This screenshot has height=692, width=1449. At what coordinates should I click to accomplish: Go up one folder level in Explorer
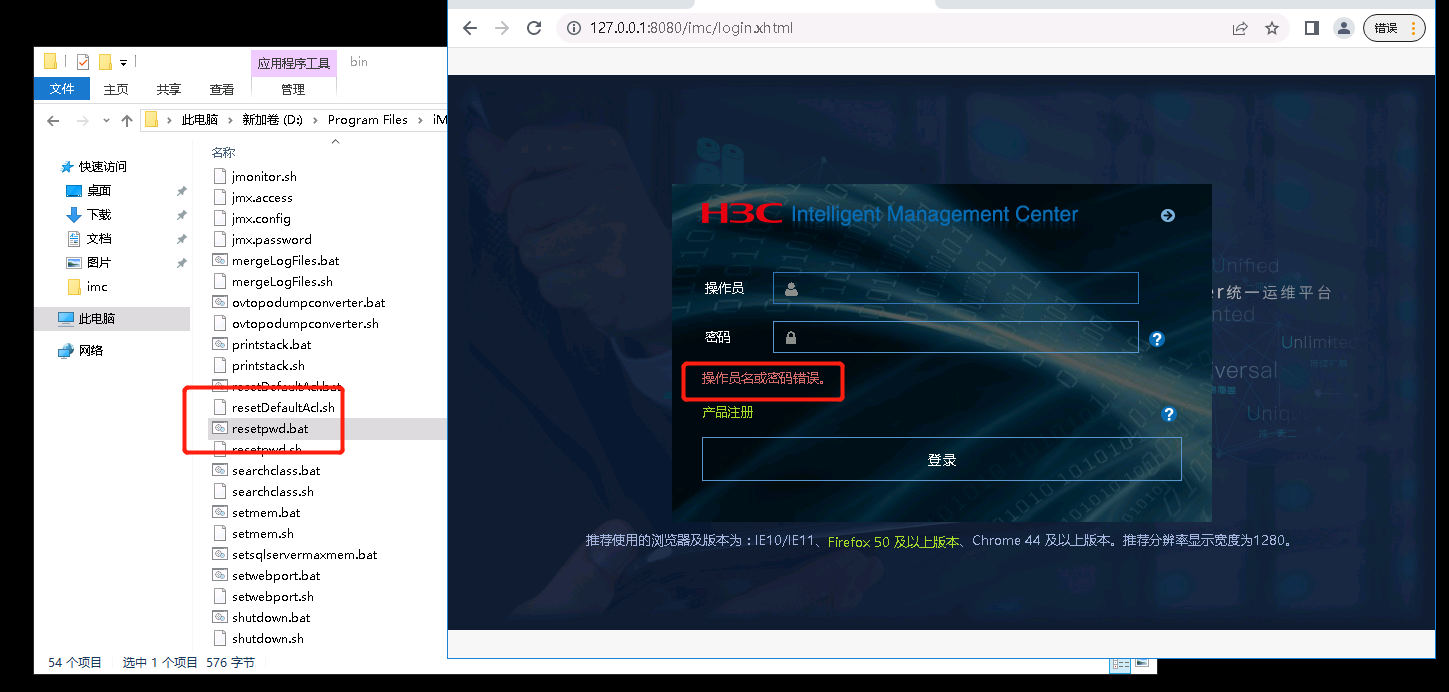(x=127, y=120)
